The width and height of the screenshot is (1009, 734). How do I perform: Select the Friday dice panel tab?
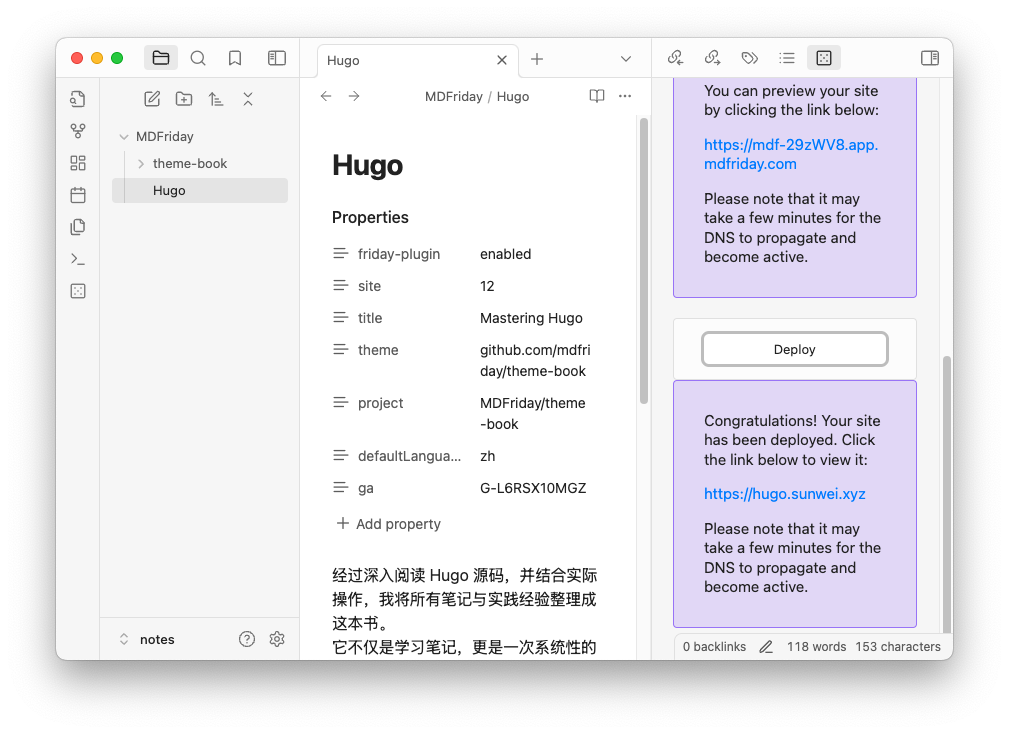(824, 58)
